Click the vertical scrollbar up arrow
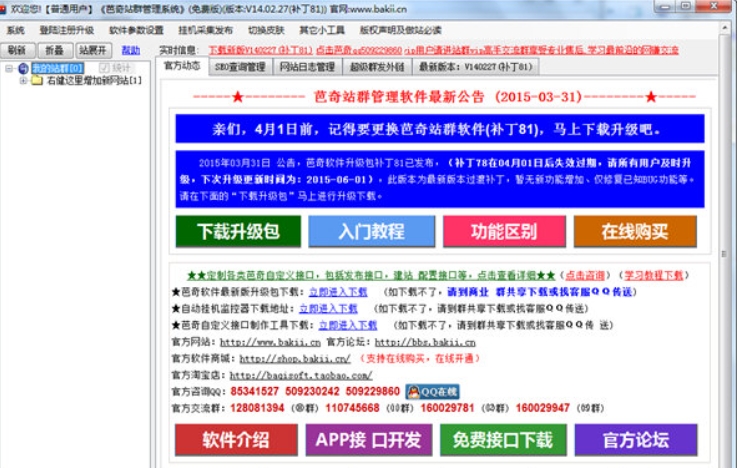The image size is (739, 468). [x=724, y=28]
